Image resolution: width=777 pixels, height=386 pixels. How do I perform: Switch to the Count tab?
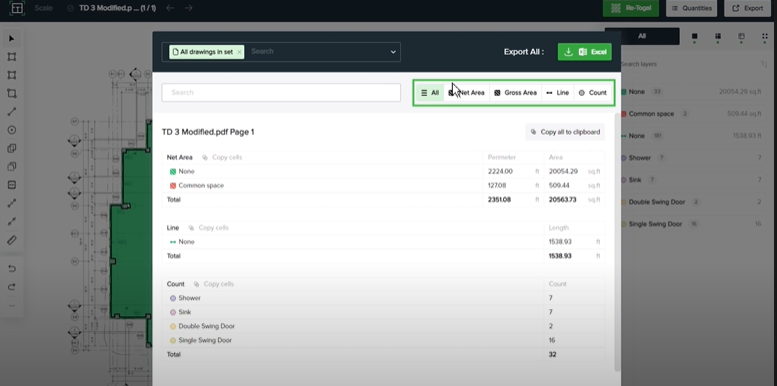(x=593, y=93)
